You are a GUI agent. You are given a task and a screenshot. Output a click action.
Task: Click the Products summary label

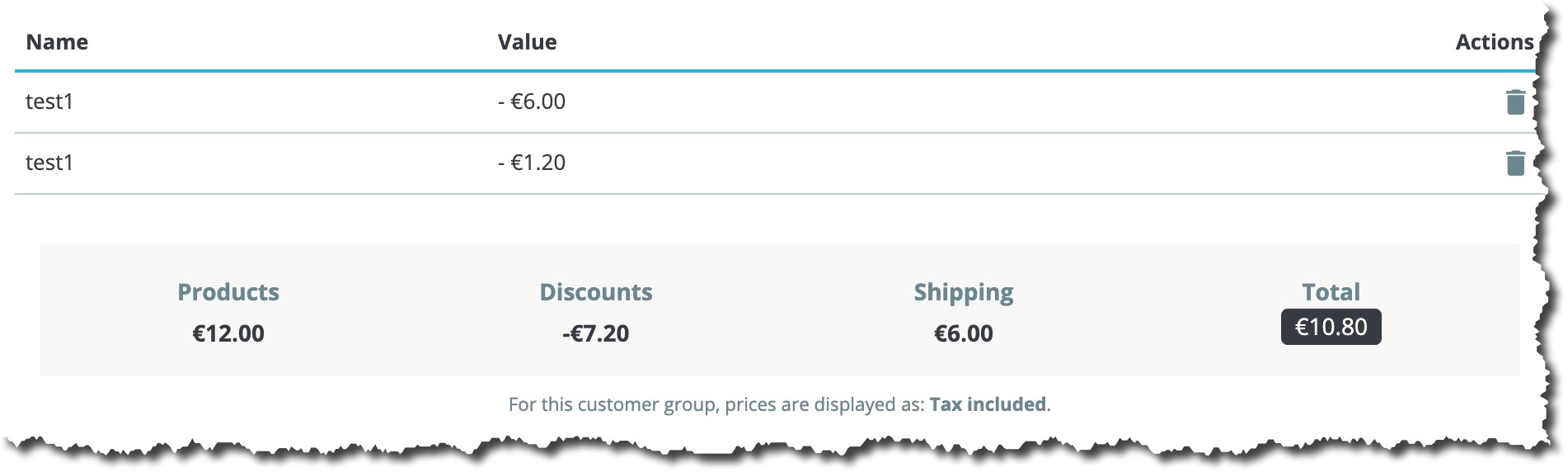[x=228, y=292]
